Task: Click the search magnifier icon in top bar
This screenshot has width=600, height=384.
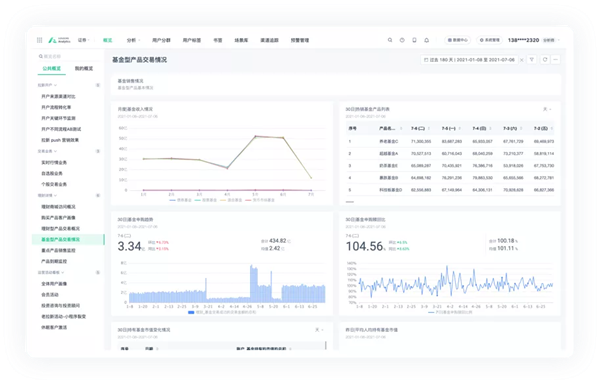Action: [390, 40]
